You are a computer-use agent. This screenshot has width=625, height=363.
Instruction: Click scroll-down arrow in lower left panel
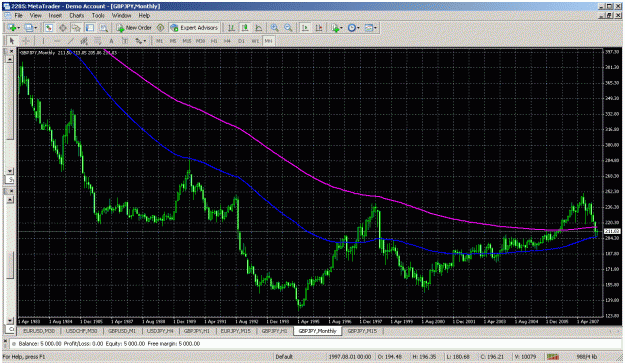coord(10,320)
